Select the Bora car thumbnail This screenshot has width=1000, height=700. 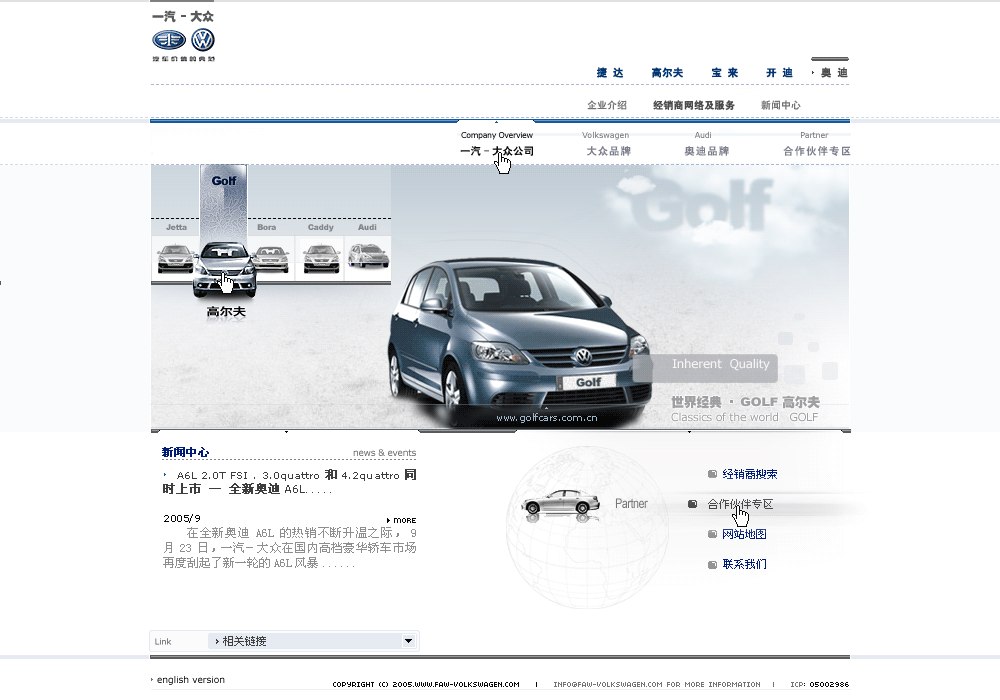270,259
